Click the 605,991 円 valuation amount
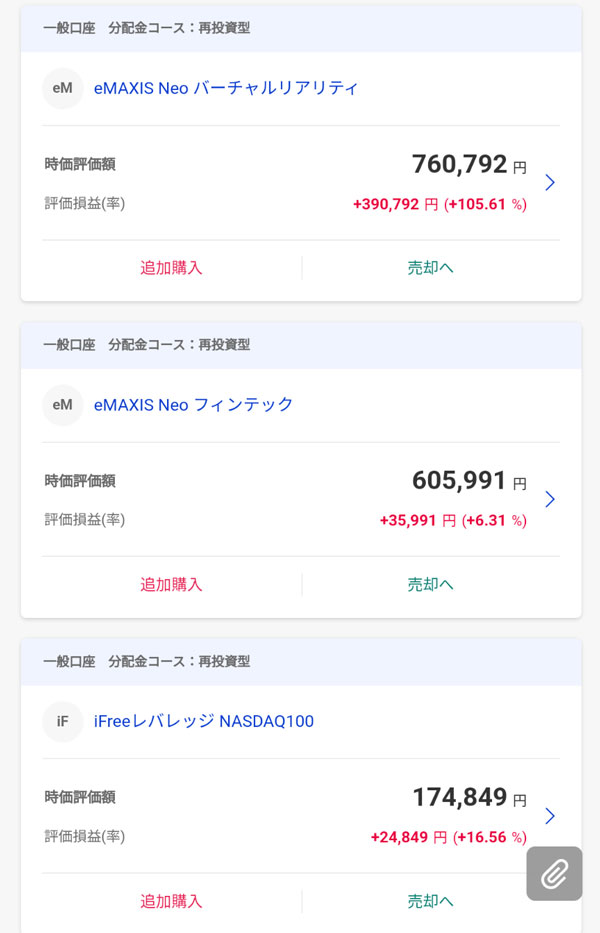This screenshot has width=600, height=933. [468, 481]
